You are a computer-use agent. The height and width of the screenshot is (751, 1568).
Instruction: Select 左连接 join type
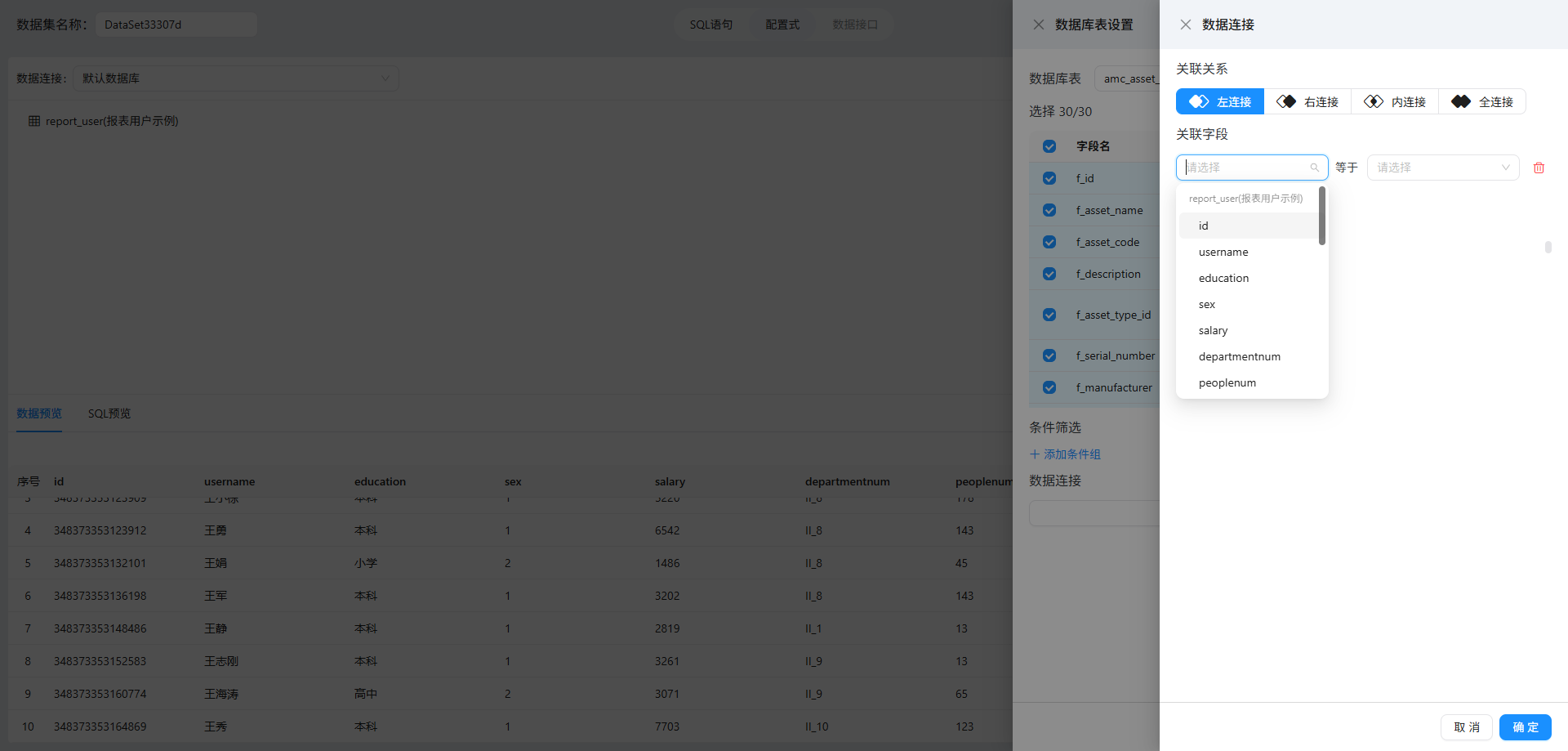pyautogui.click(x=1220, y=101)
